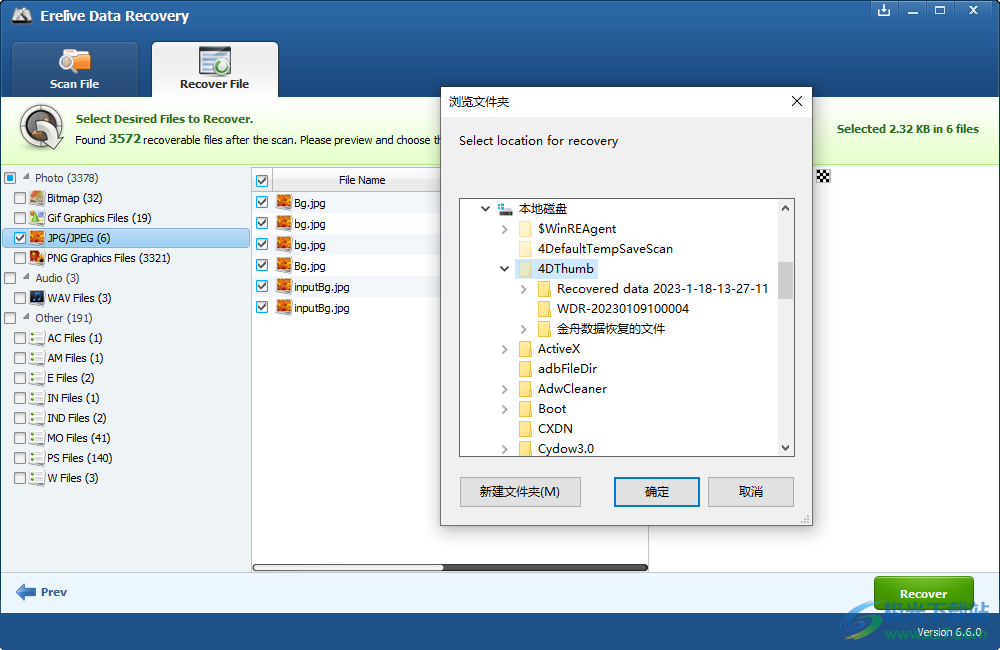Select the 4DefaultTempSaveScan folder
This screenshot has width=1000, height=650.
(x=605, y=249)
